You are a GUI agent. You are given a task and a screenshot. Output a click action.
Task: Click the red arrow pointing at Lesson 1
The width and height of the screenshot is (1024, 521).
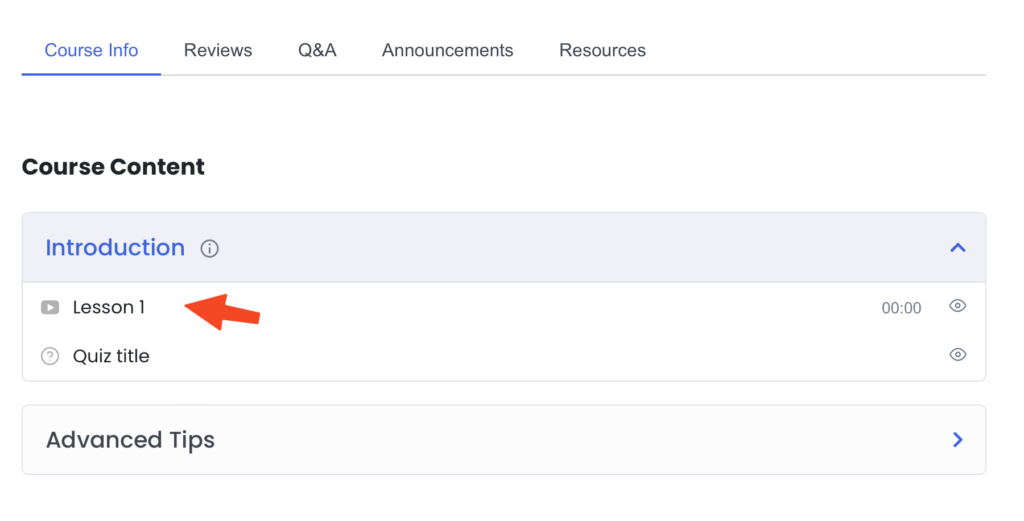[x=222, y=311]
